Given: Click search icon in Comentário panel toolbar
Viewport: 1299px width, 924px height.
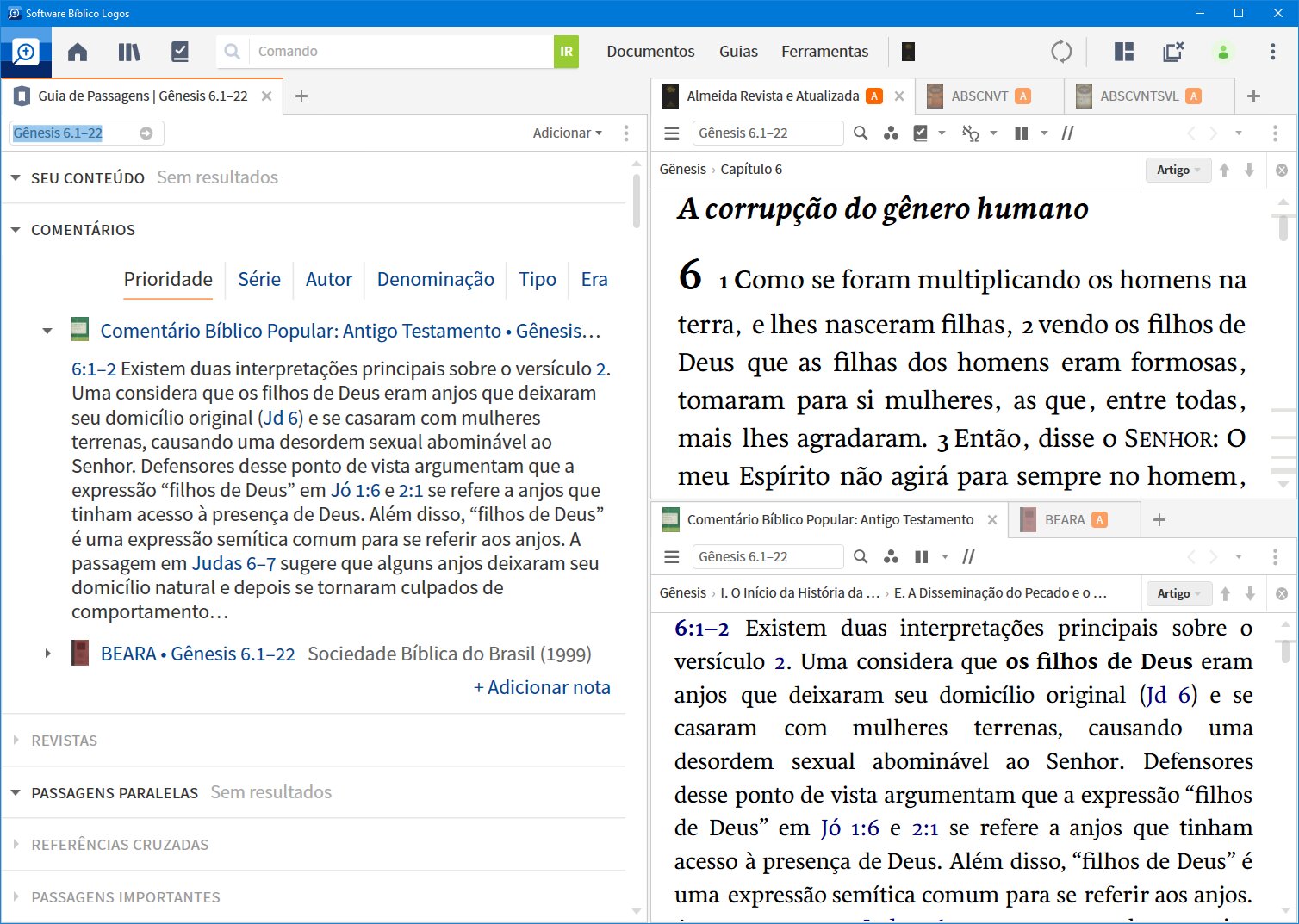Looking at the screenshot, I should pyautogui.click(x=861, y=557).
